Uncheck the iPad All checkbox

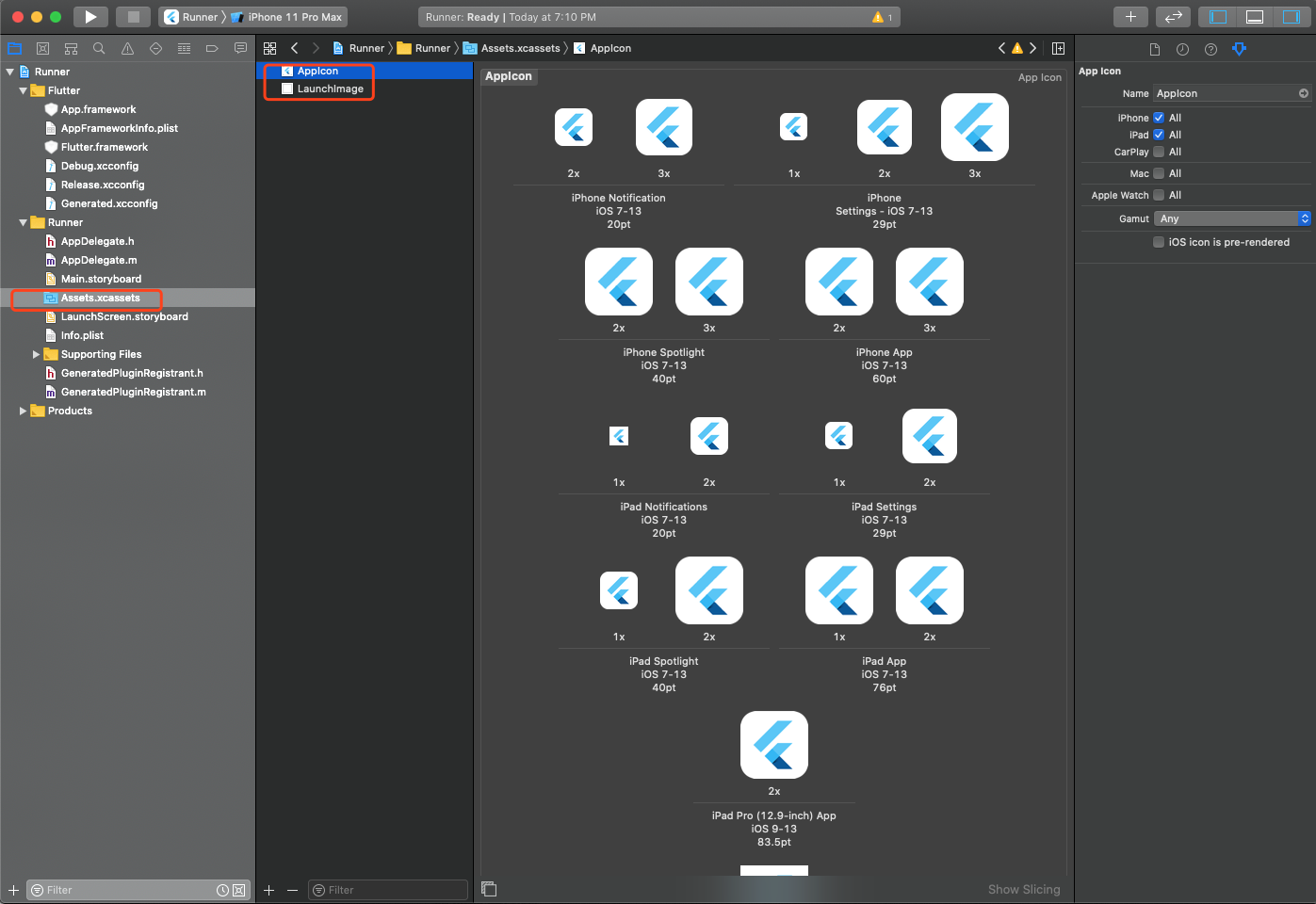pyautogui.click(x=1159, y=135)
